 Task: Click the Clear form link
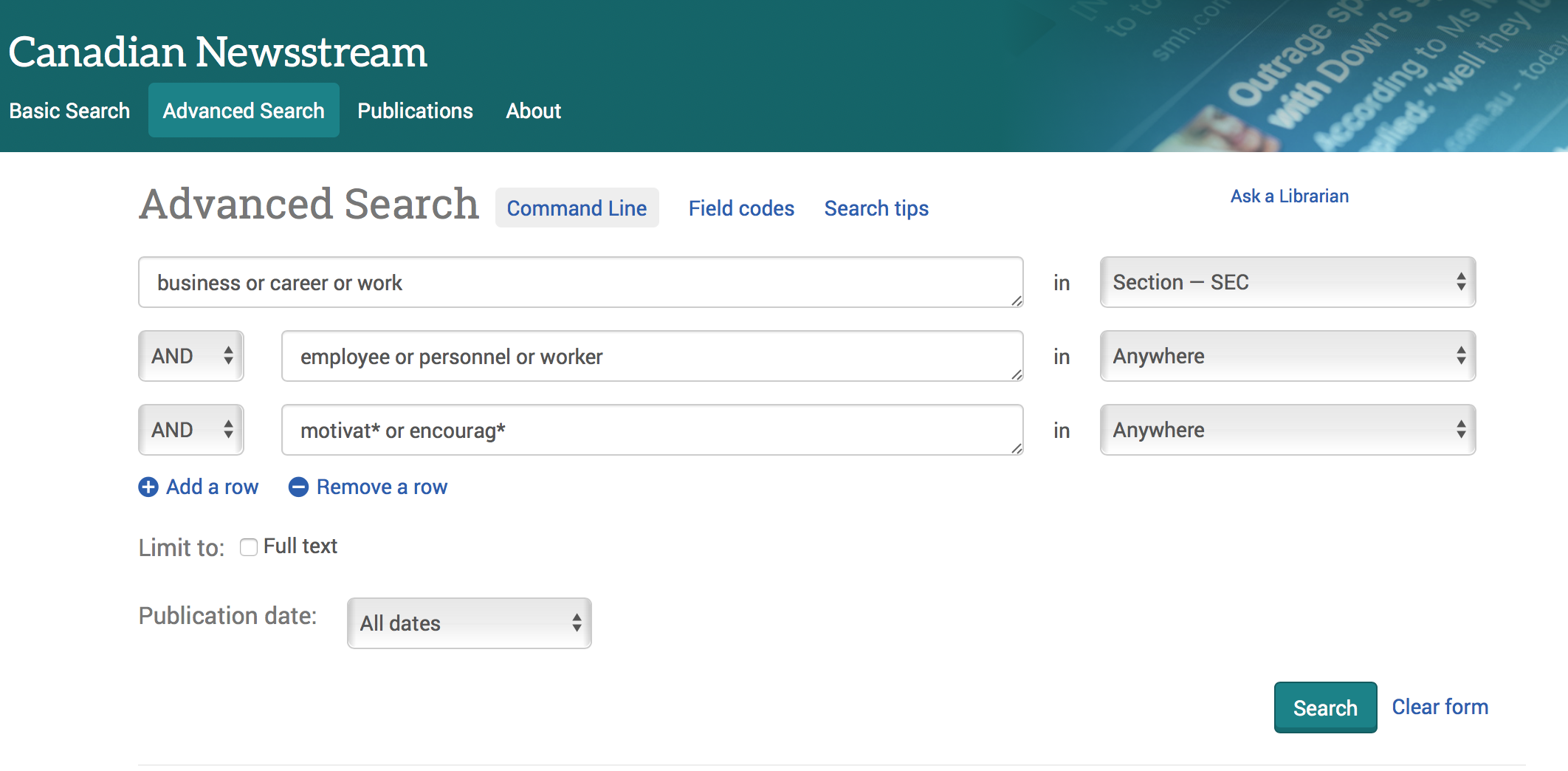pos(1440,707)
